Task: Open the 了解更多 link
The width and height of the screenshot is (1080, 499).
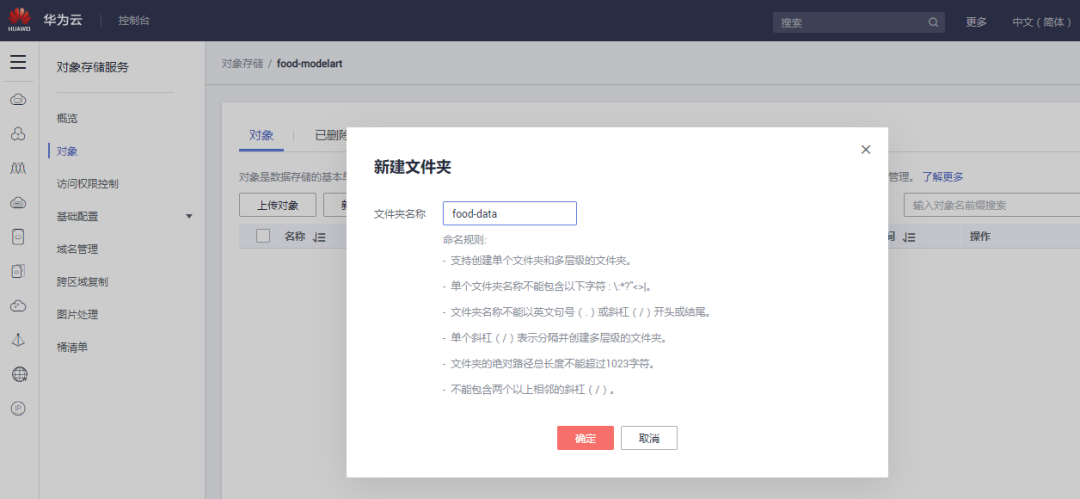Action: (943, 177)
